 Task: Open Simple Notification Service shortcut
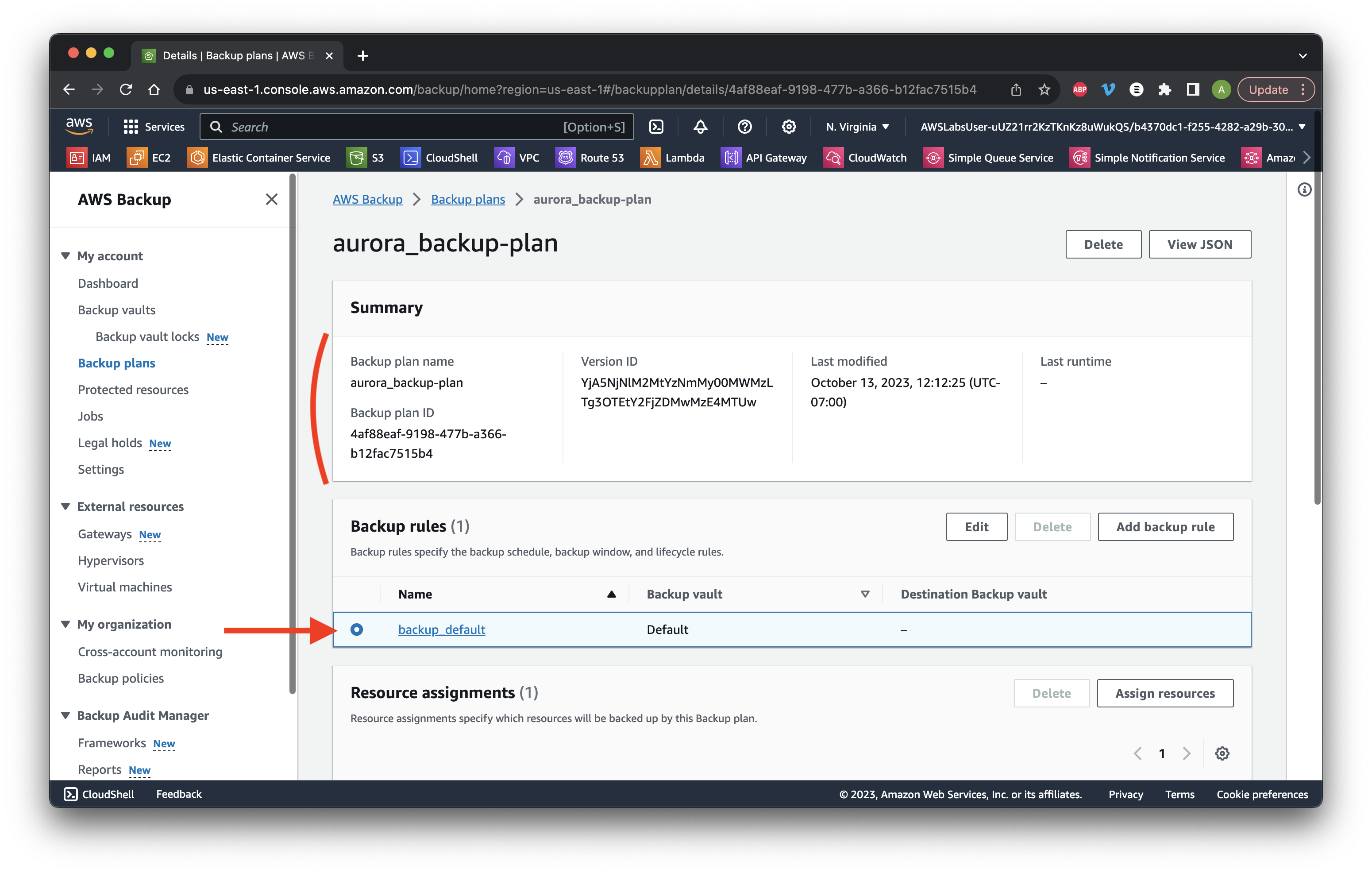[1148, 157]
